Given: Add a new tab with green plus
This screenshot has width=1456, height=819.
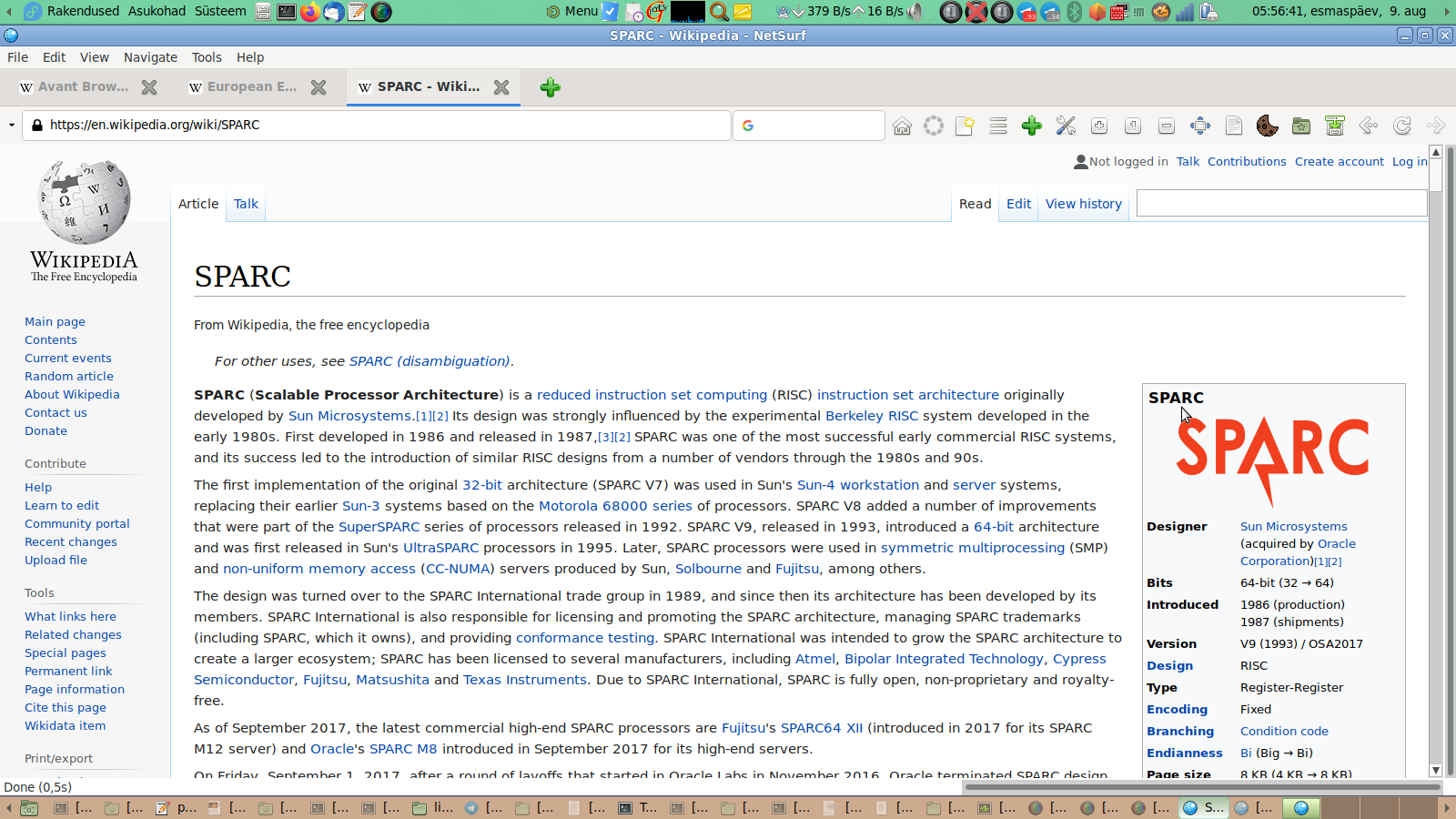Looking at the screenshot, I should click(x=550, y=87).
